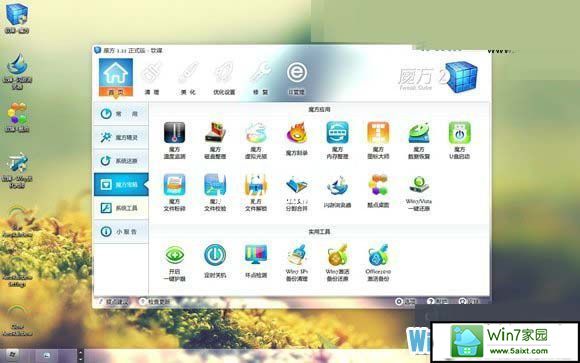The width and height of the screenshot is (580, 363).
Task: Open the blue cube desktop shortcut
Action: pos(17,18)
